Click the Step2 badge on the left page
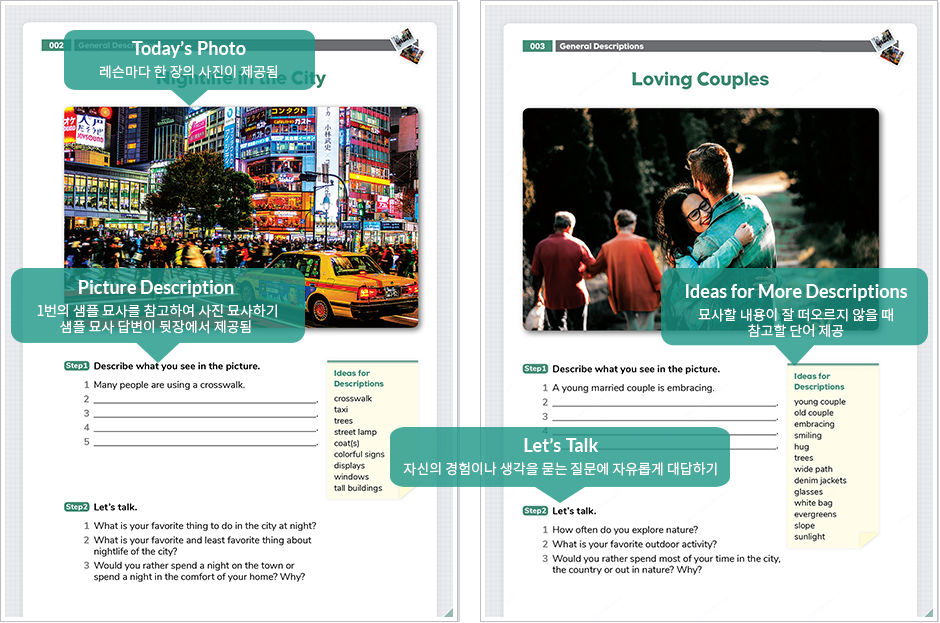This screenshot has height=623, width=940. tap(77, 507)
